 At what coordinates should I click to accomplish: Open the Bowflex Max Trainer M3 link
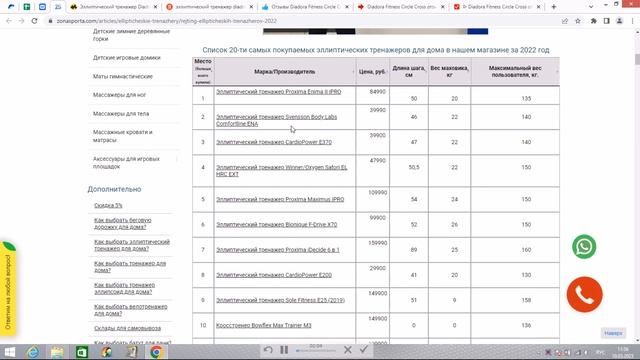coord(264,325)
